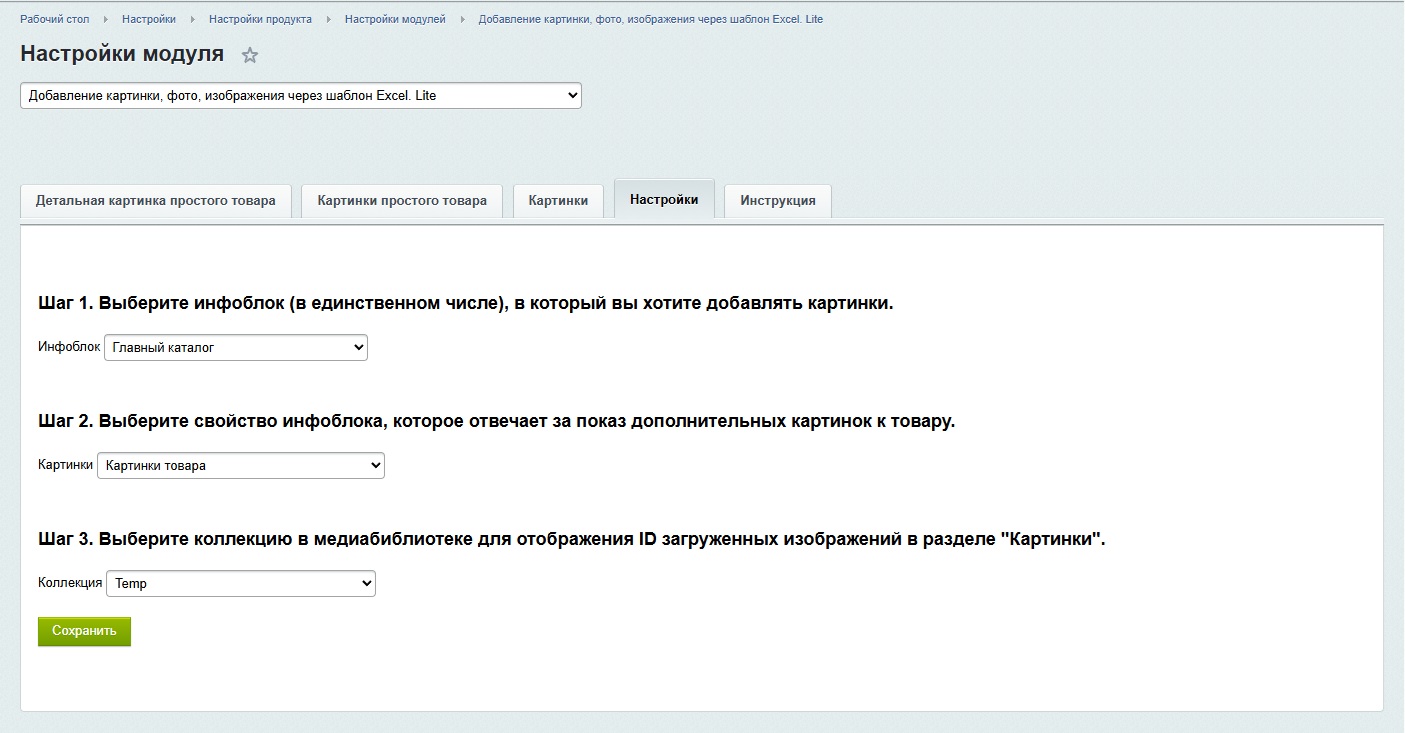
Task: Open Настройки модулей breadcrumb link
Action: click(x=395, y=19)
